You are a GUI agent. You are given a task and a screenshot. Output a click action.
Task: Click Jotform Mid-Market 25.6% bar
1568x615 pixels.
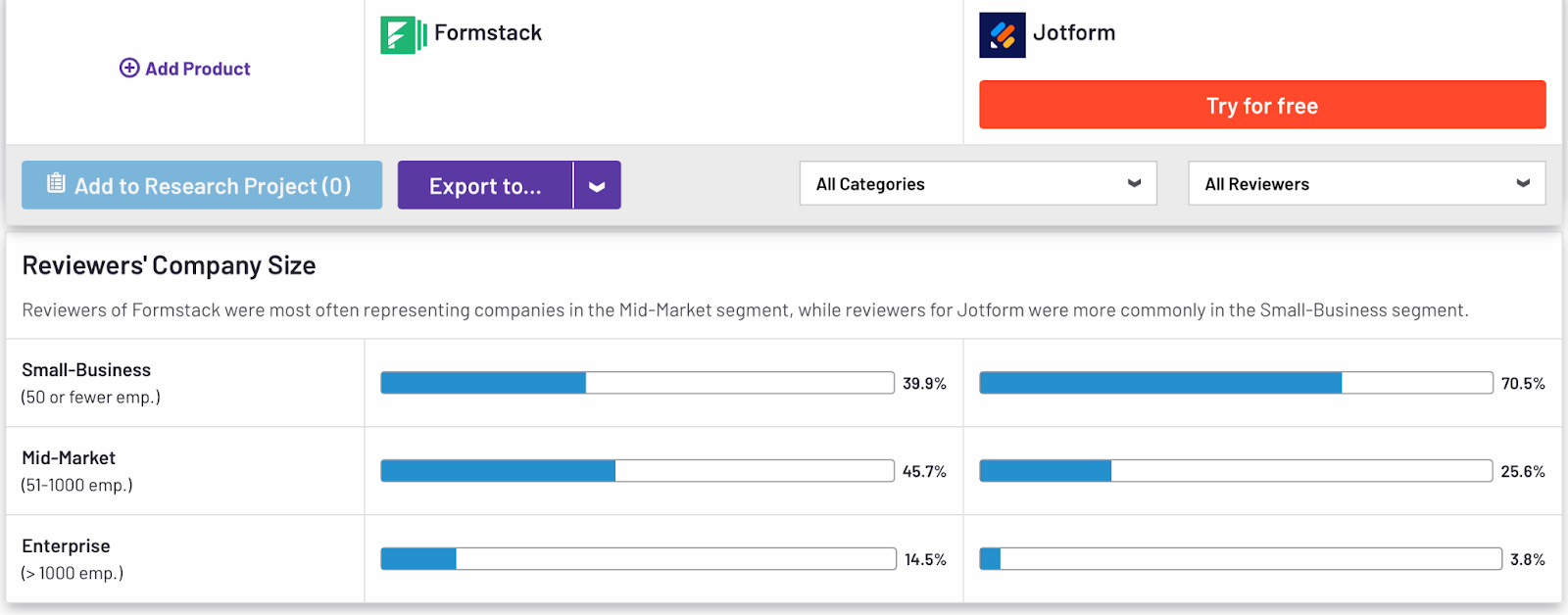[x=1236, y=471]
